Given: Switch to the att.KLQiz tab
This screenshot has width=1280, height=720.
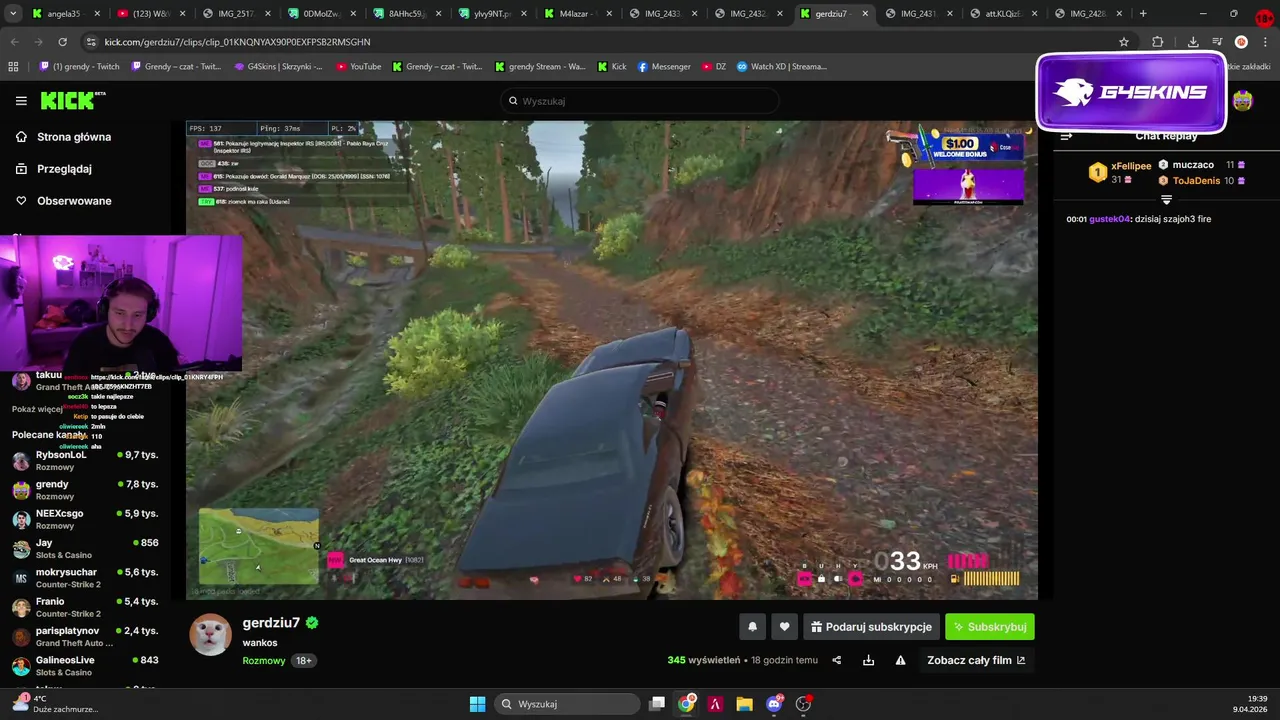Looking at the screenshot, I should [1003, 14].
